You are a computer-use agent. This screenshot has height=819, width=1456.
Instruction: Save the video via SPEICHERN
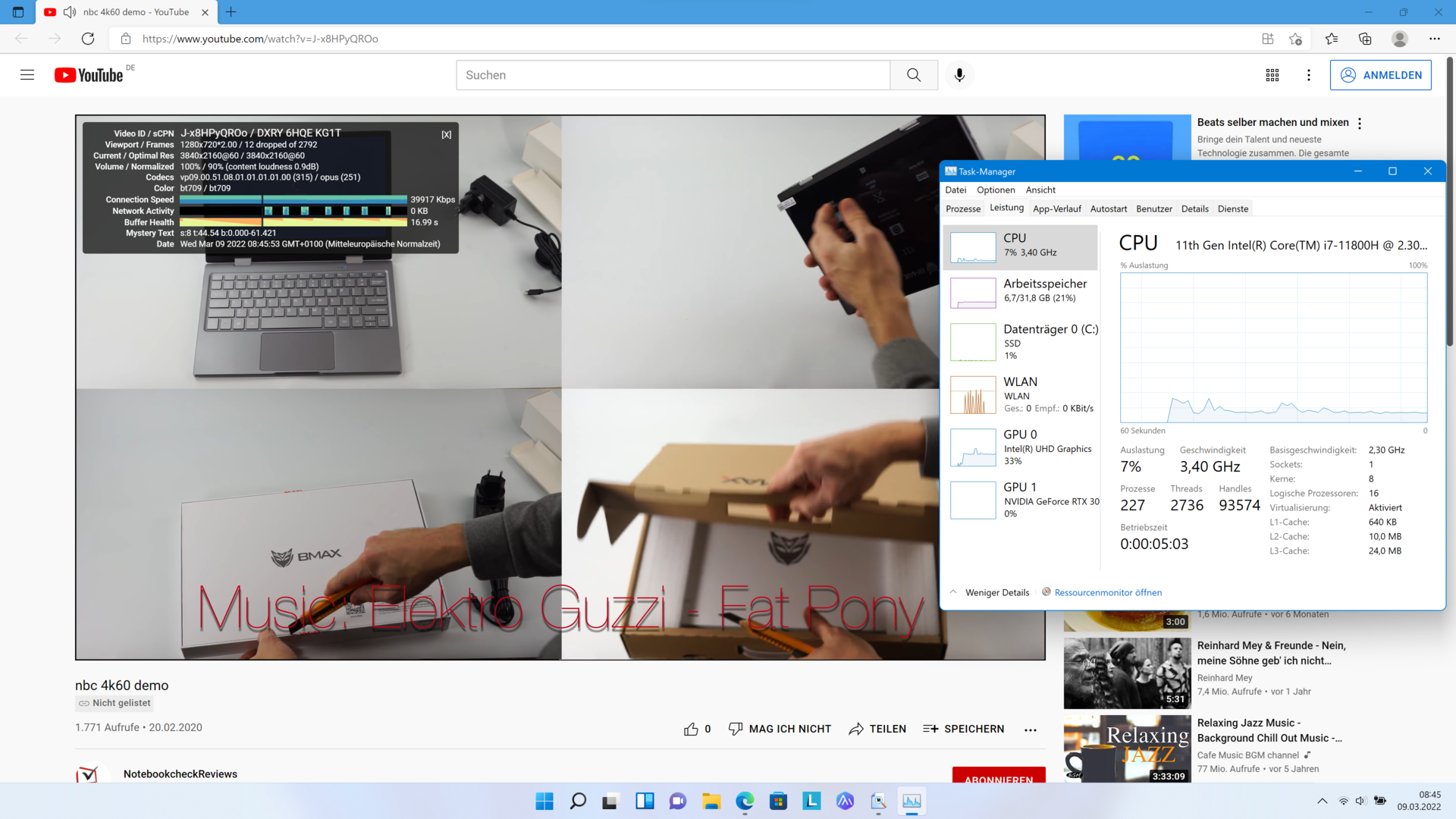[x=963, y=729]
